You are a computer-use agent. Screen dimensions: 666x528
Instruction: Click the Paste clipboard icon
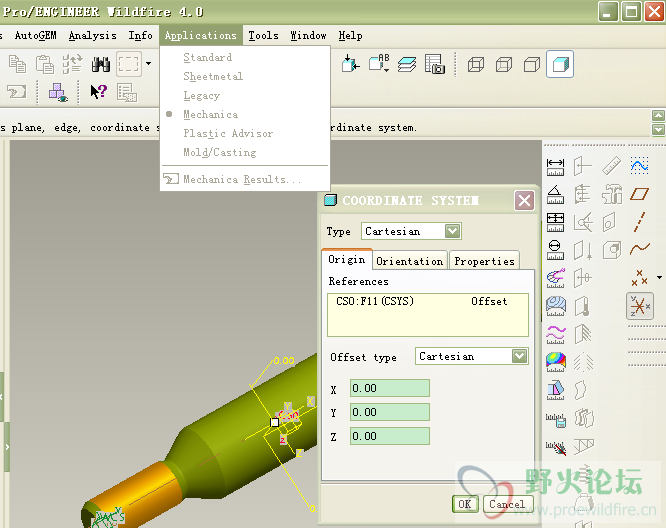coord(45,65)
